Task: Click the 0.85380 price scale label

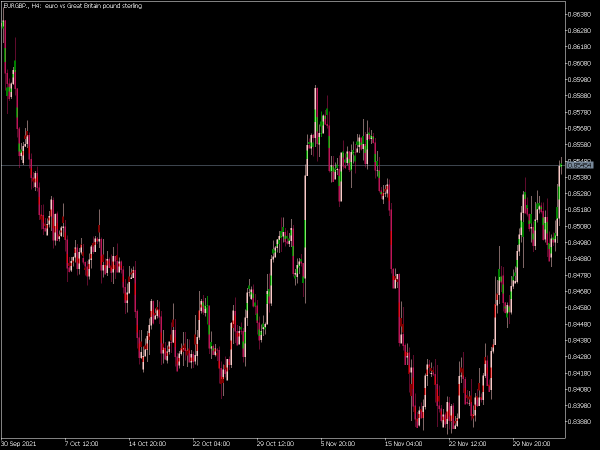Action: (x=579, y=177)
